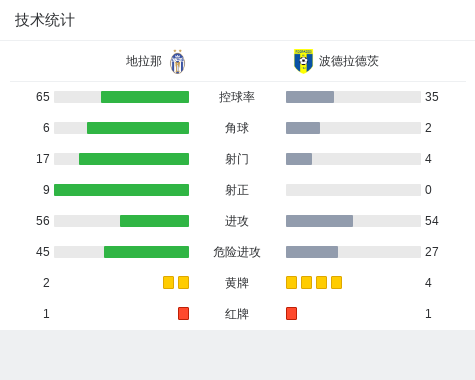Click the 黄牌 row label
This screenshot has width=475, height=380.
[237, 283]
